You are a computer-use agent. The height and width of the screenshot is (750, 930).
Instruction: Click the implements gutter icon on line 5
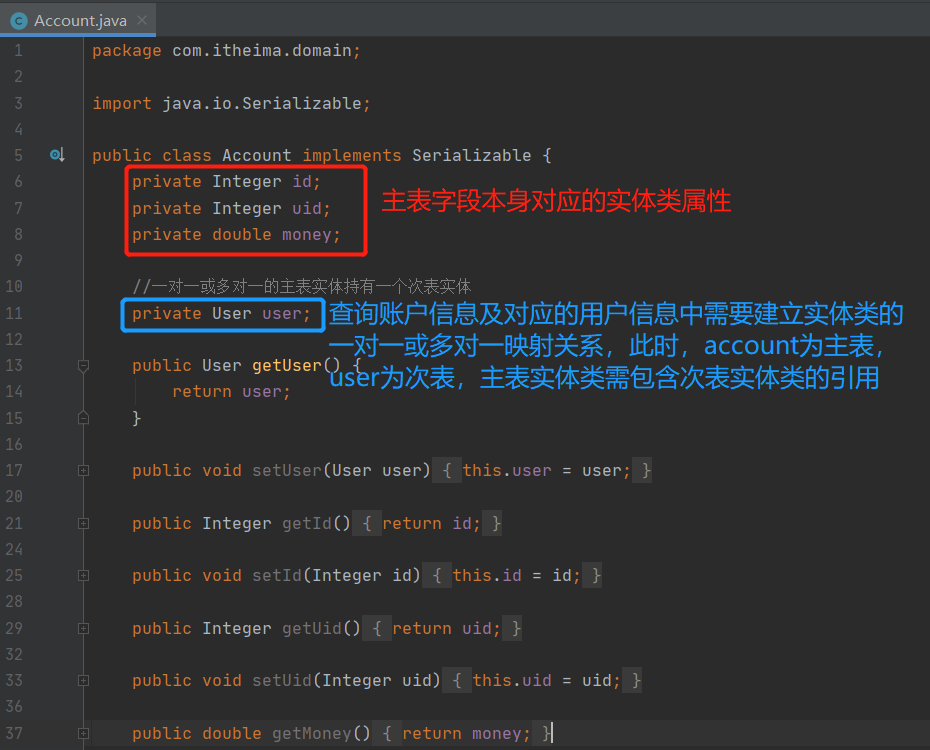(57, 155)
